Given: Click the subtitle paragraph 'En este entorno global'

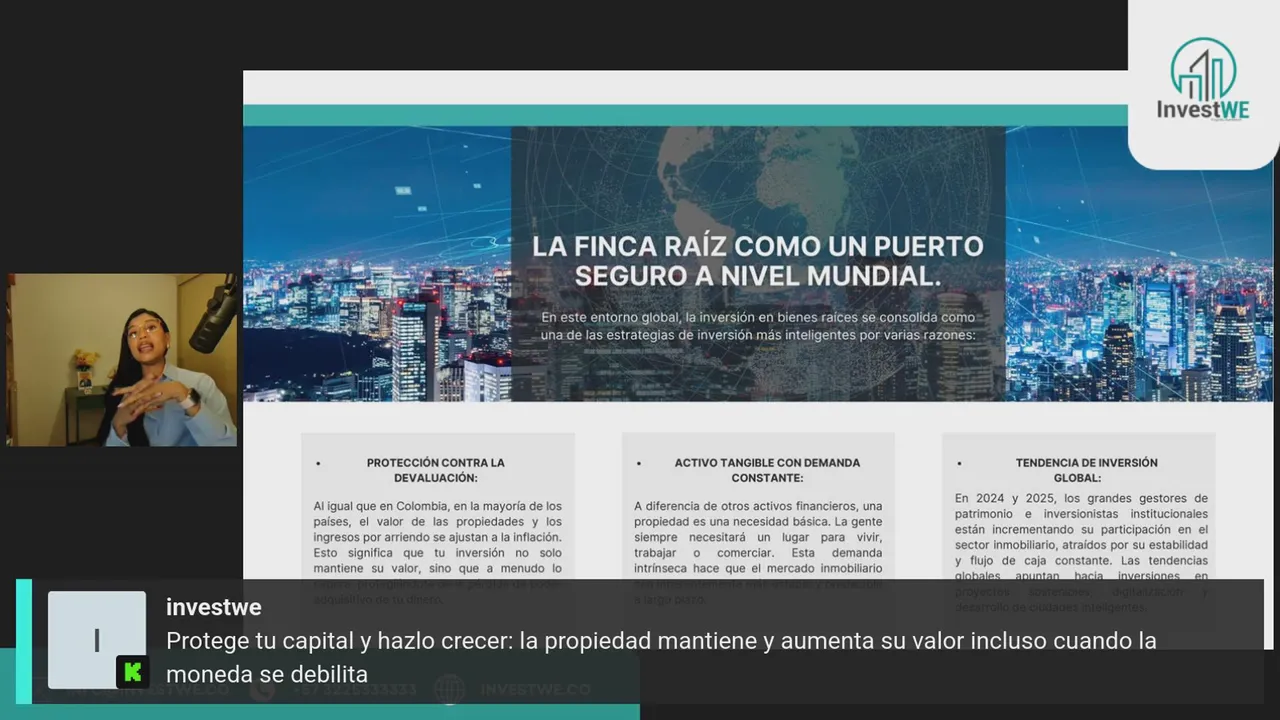Looking at the screenshot, I should (x=757, y=326).
